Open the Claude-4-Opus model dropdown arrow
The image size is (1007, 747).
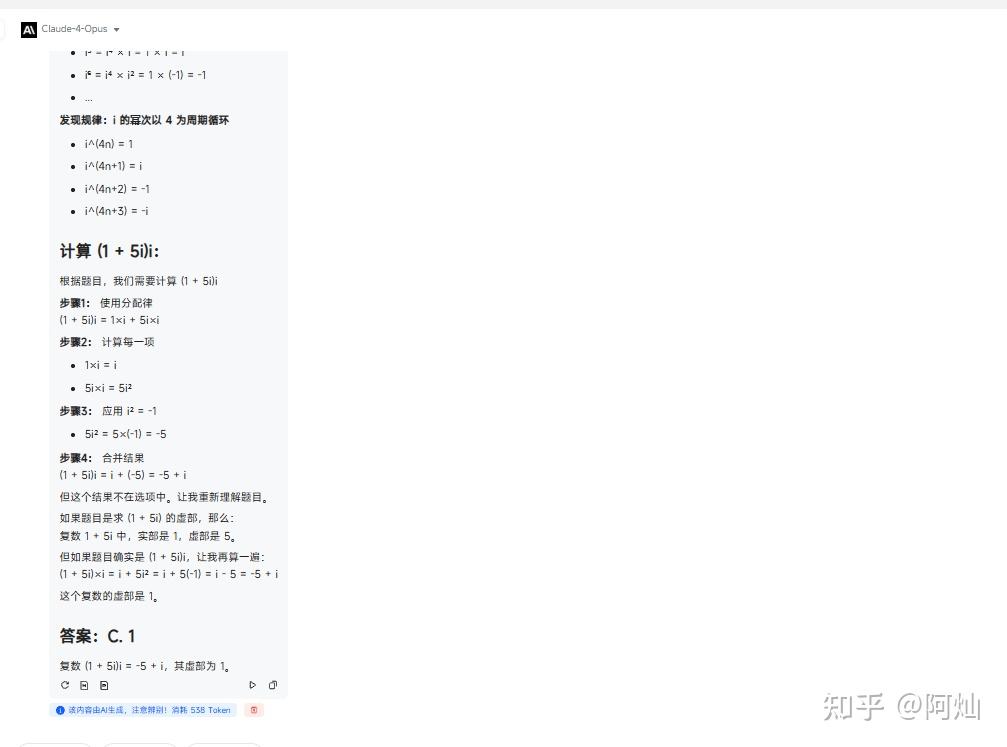[x=116, y=30]
